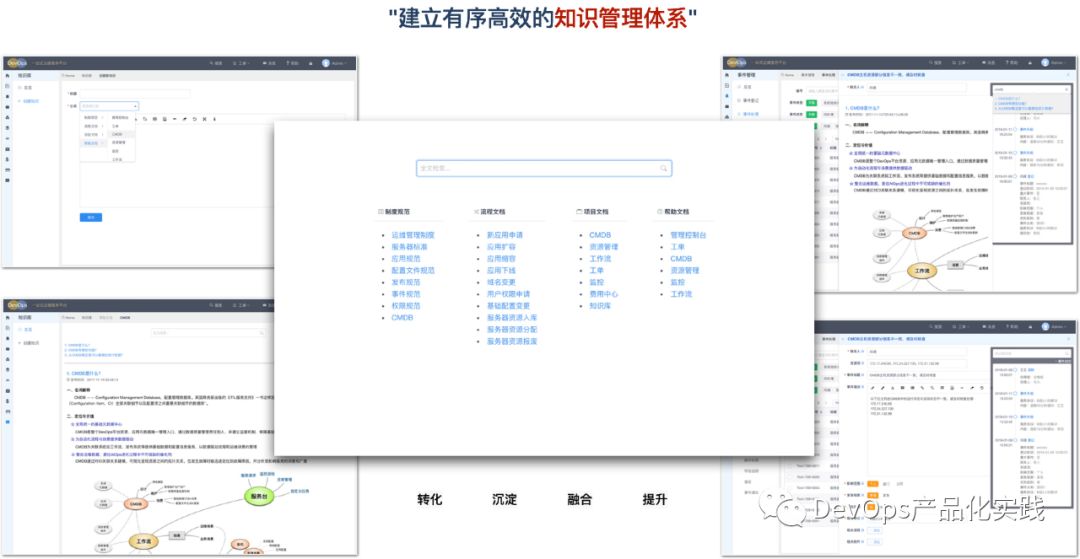
Task: Click the Admin avatar in the top-left window
Action: click(326, 63)
